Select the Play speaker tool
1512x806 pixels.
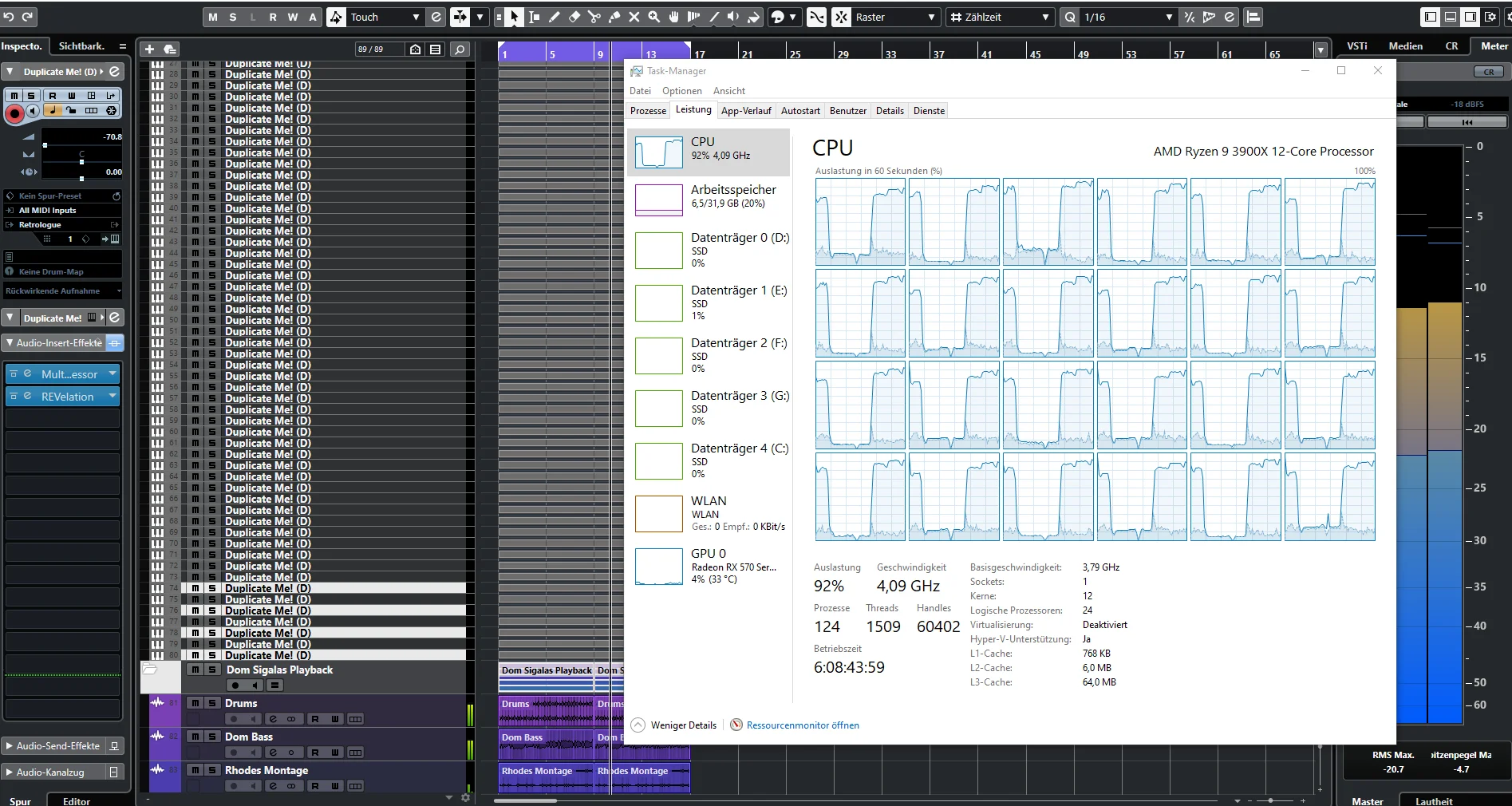(x=733, y=17)
